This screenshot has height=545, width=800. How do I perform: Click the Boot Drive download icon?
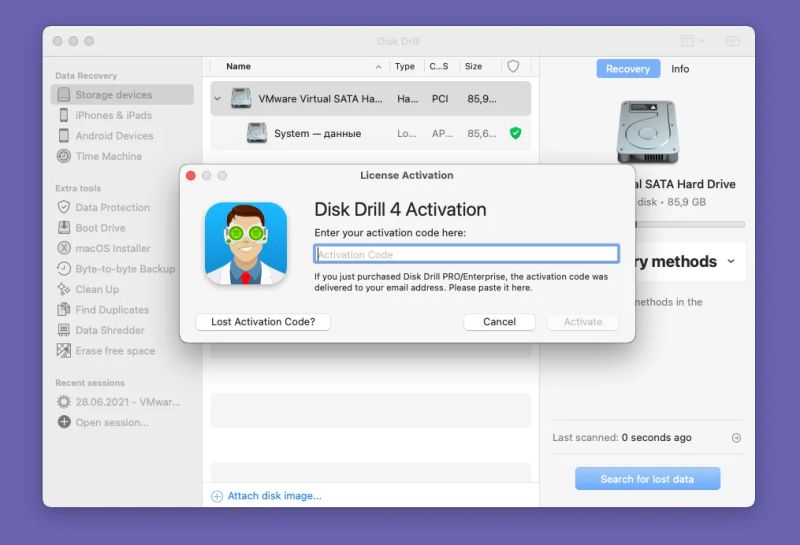[64, 228]
